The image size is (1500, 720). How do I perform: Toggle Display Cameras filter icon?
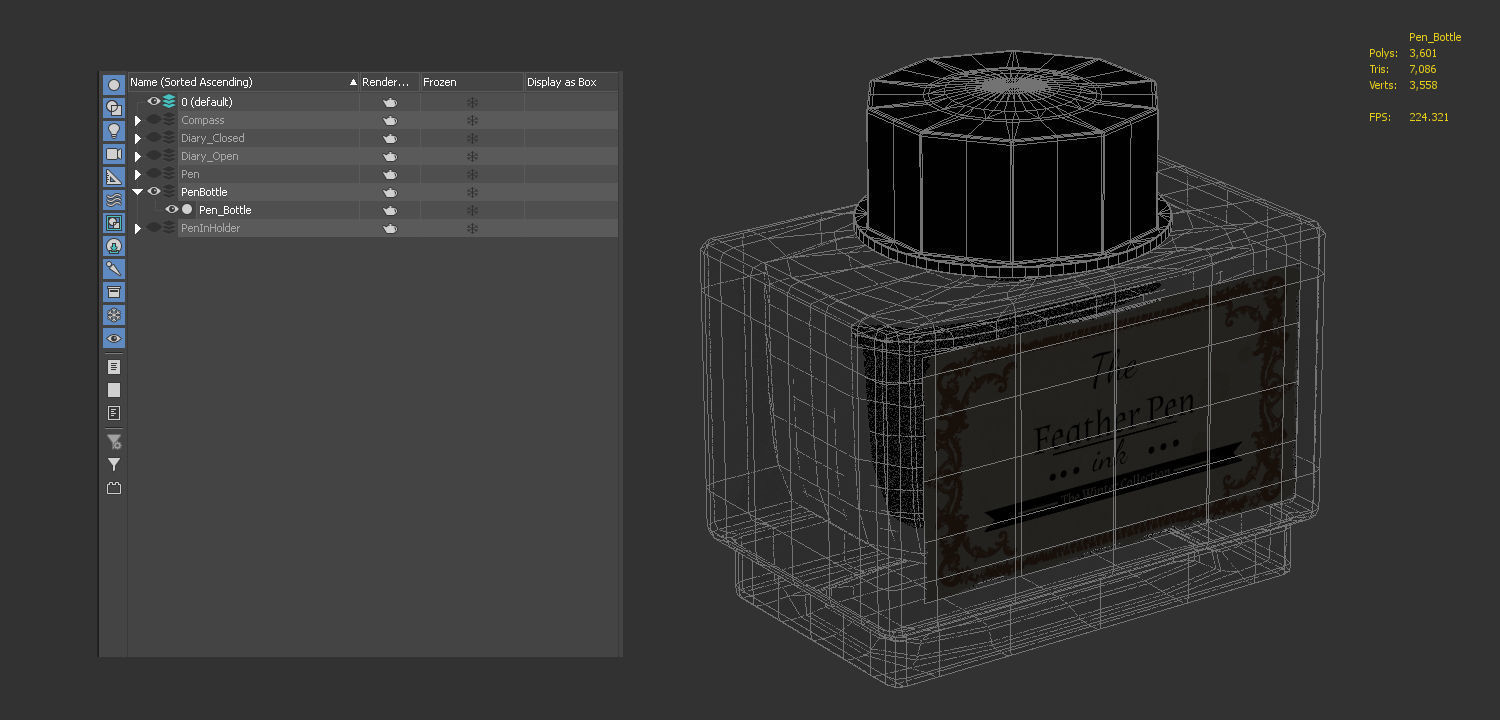pyautogui.click(x=114, y=154)
